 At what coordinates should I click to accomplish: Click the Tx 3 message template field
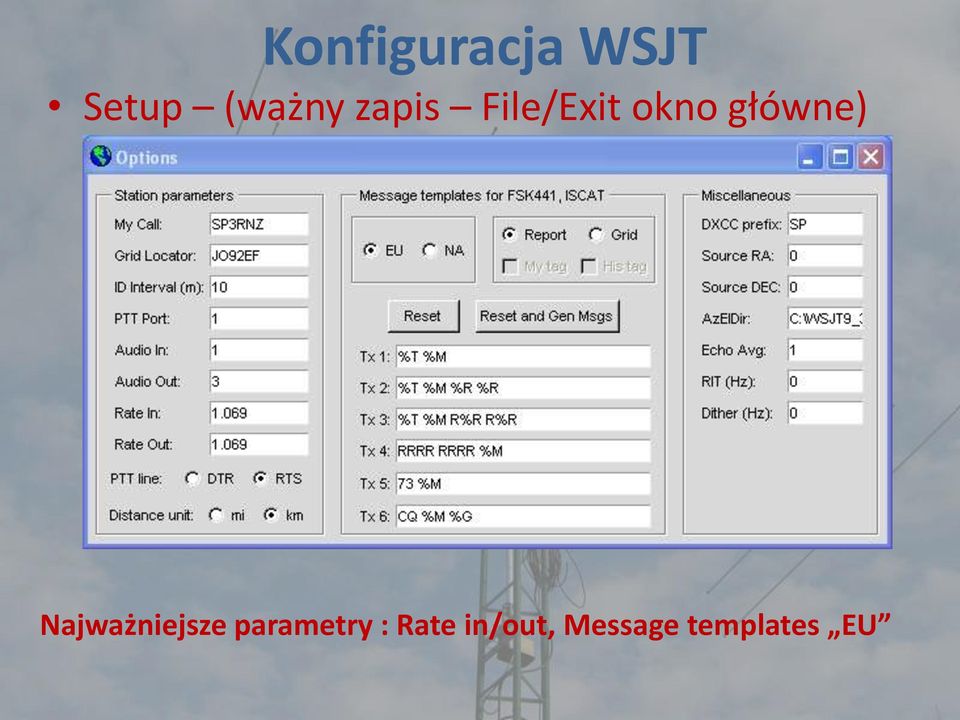523,419
